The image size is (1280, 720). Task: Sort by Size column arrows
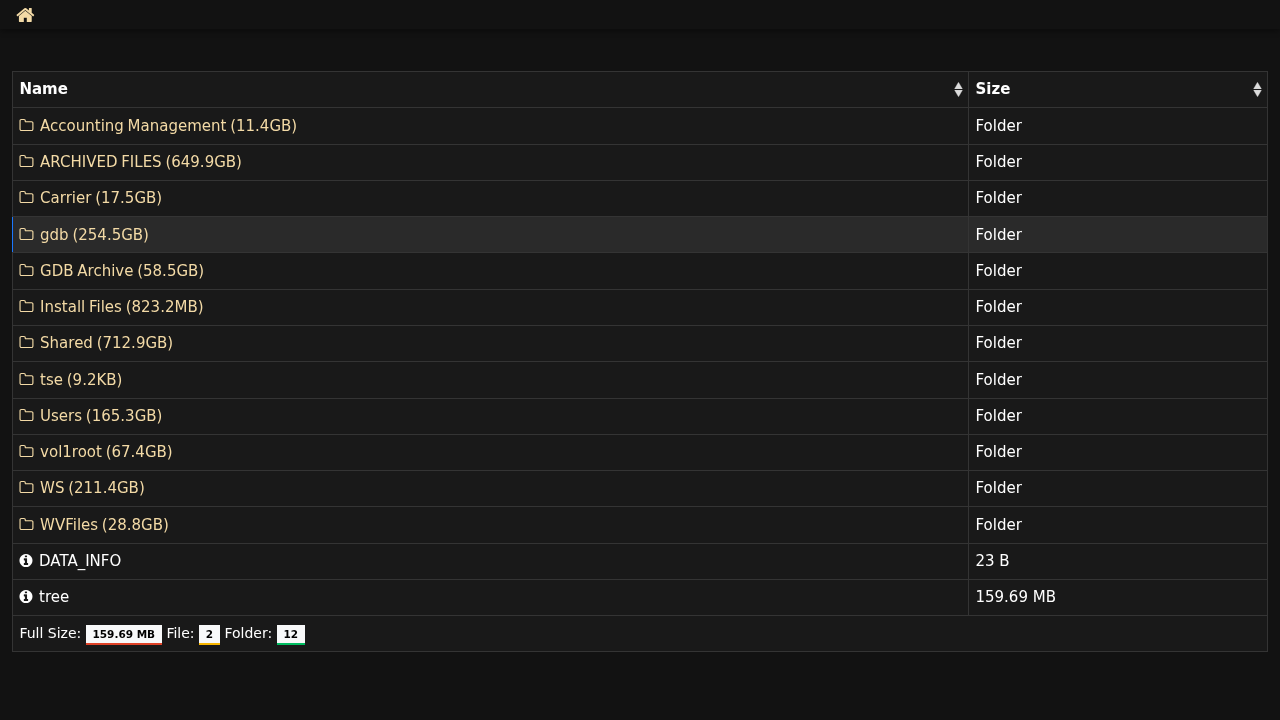pos(1257,90)
